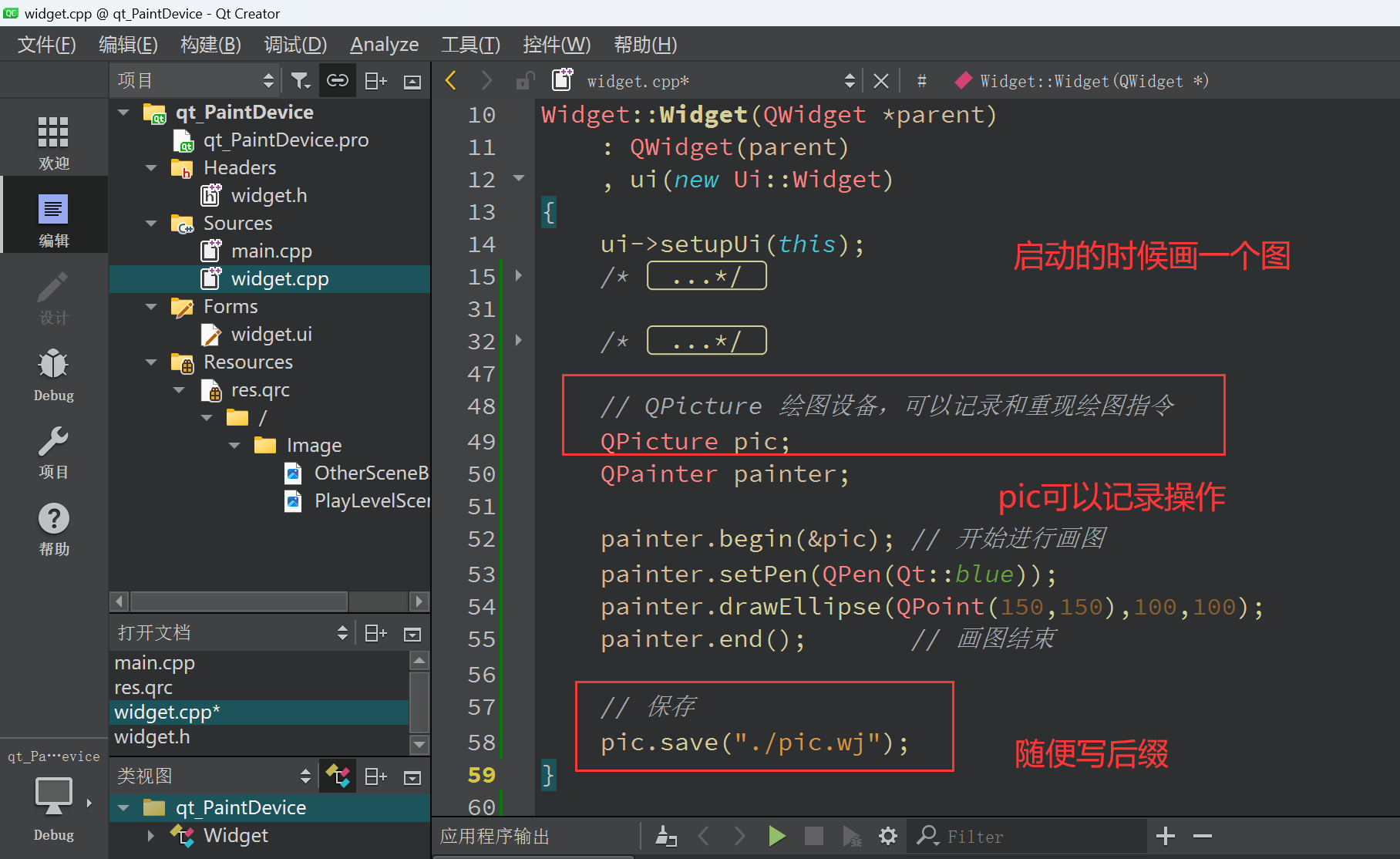Collapse the Resources folder
This screenshot has width=1400, height=859.
(x=151, y=362)
